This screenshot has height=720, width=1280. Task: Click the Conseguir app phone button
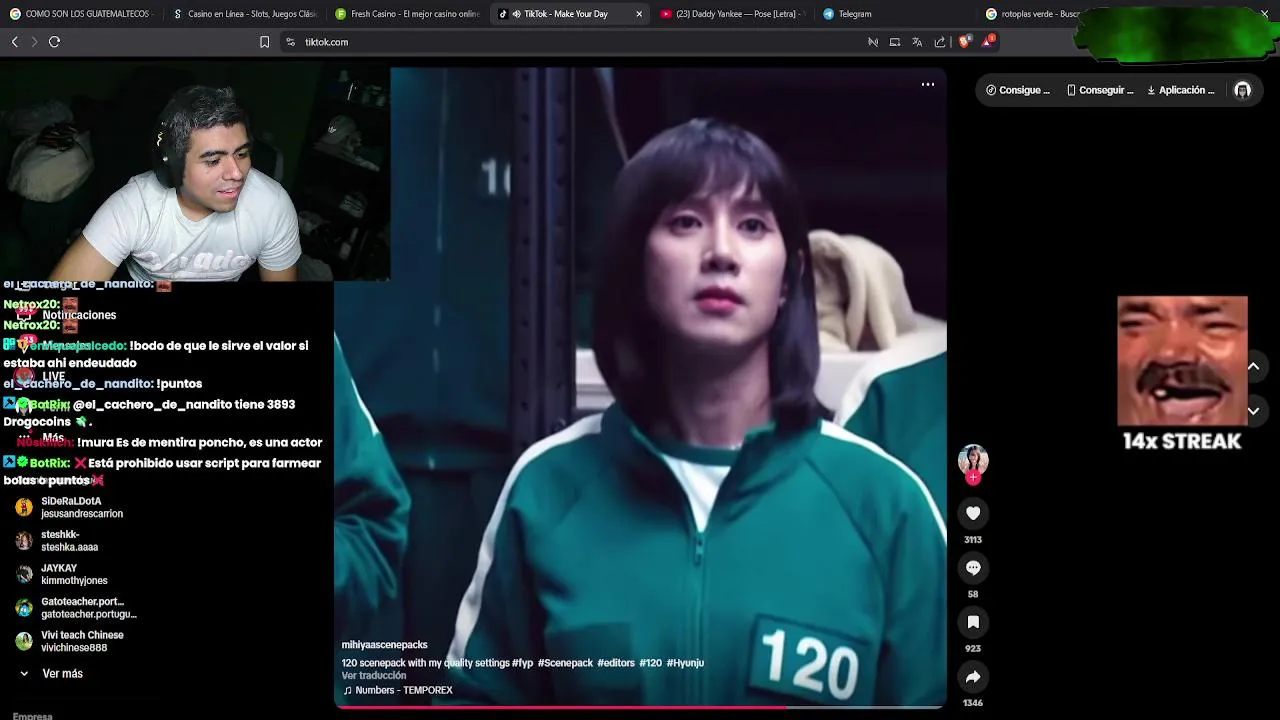point(1099,90)
